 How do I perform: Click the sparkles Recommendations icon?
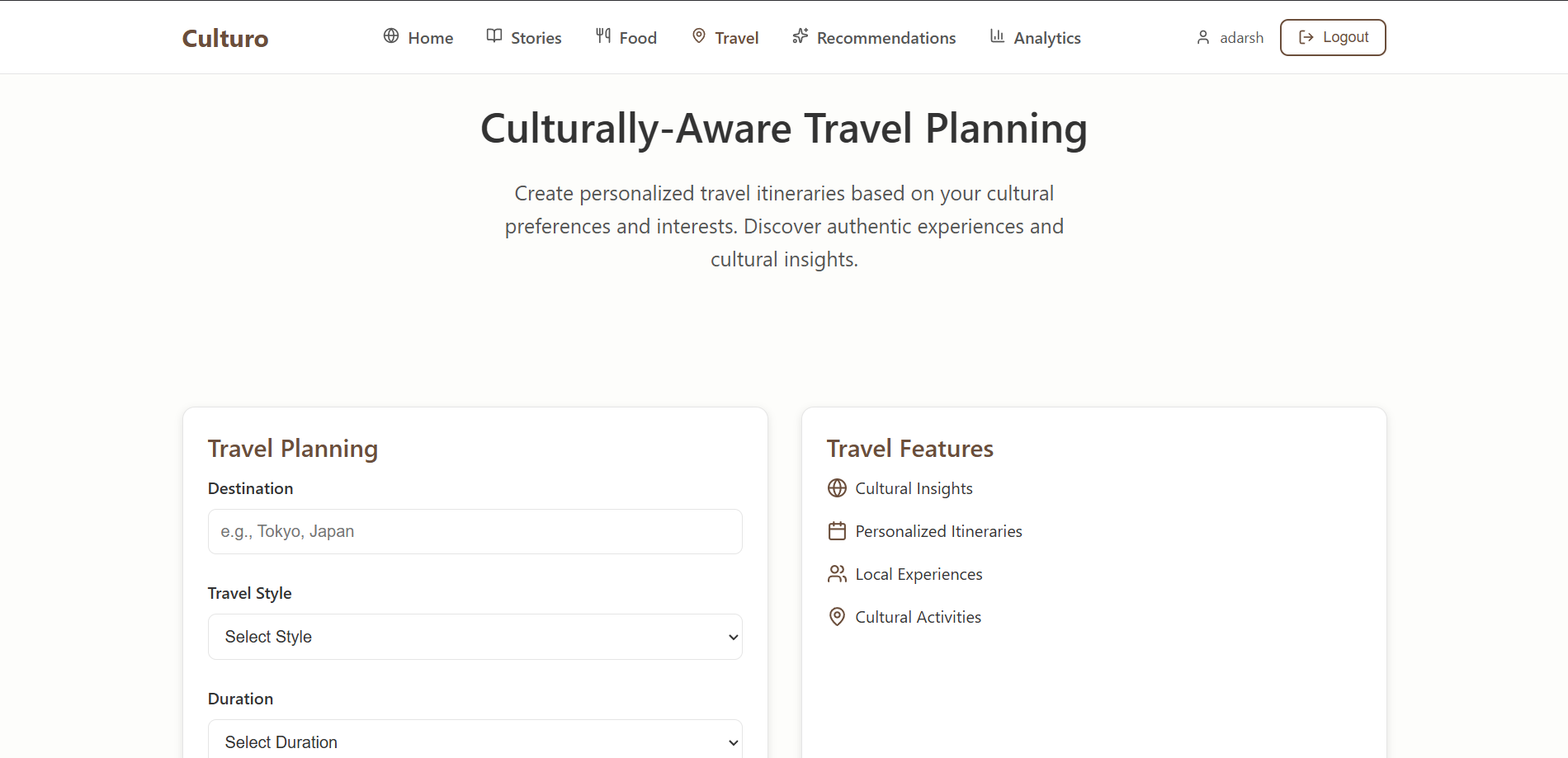(x=800, y=35)
